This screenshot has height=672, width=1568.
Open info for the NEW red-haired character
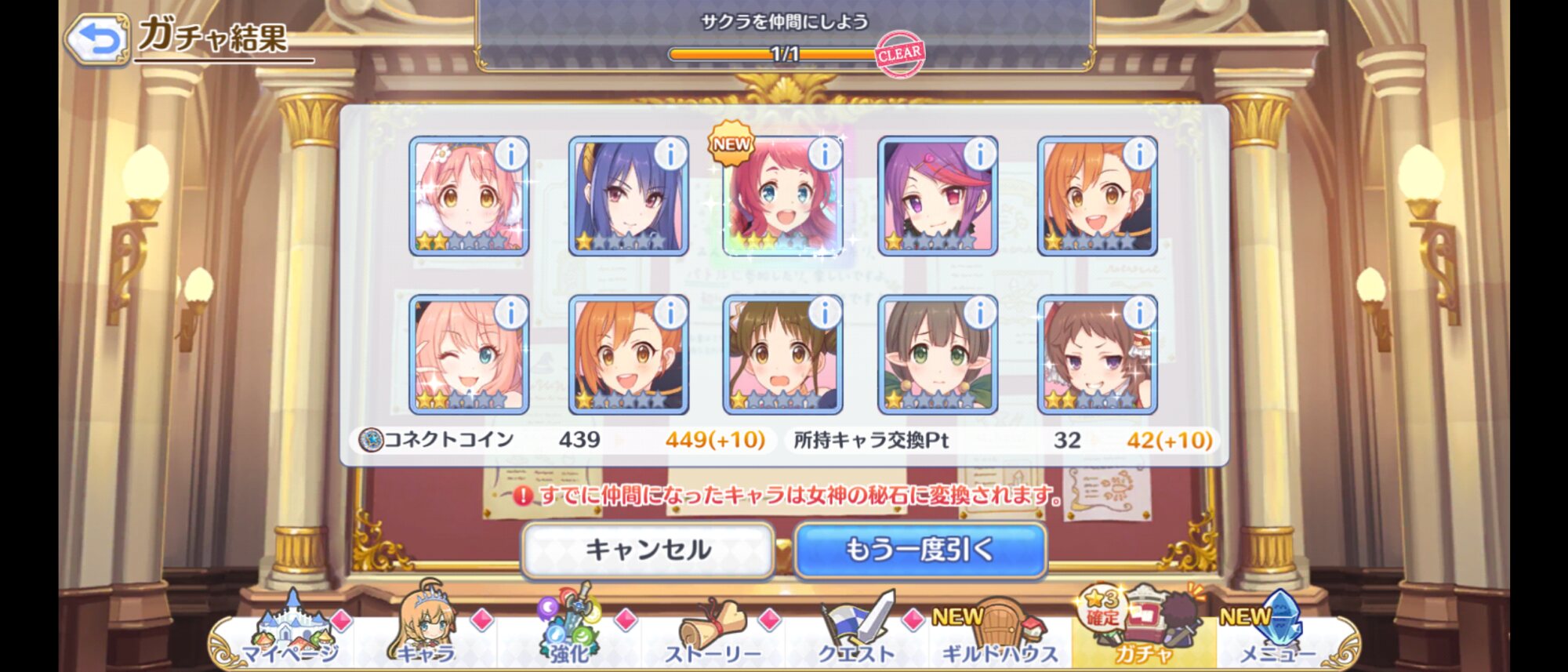825,154
